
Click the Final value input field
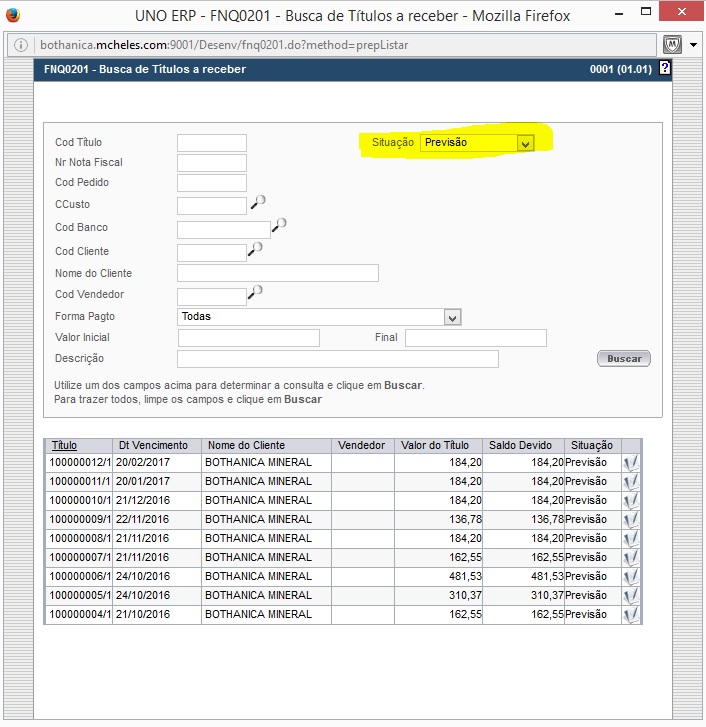475,338
